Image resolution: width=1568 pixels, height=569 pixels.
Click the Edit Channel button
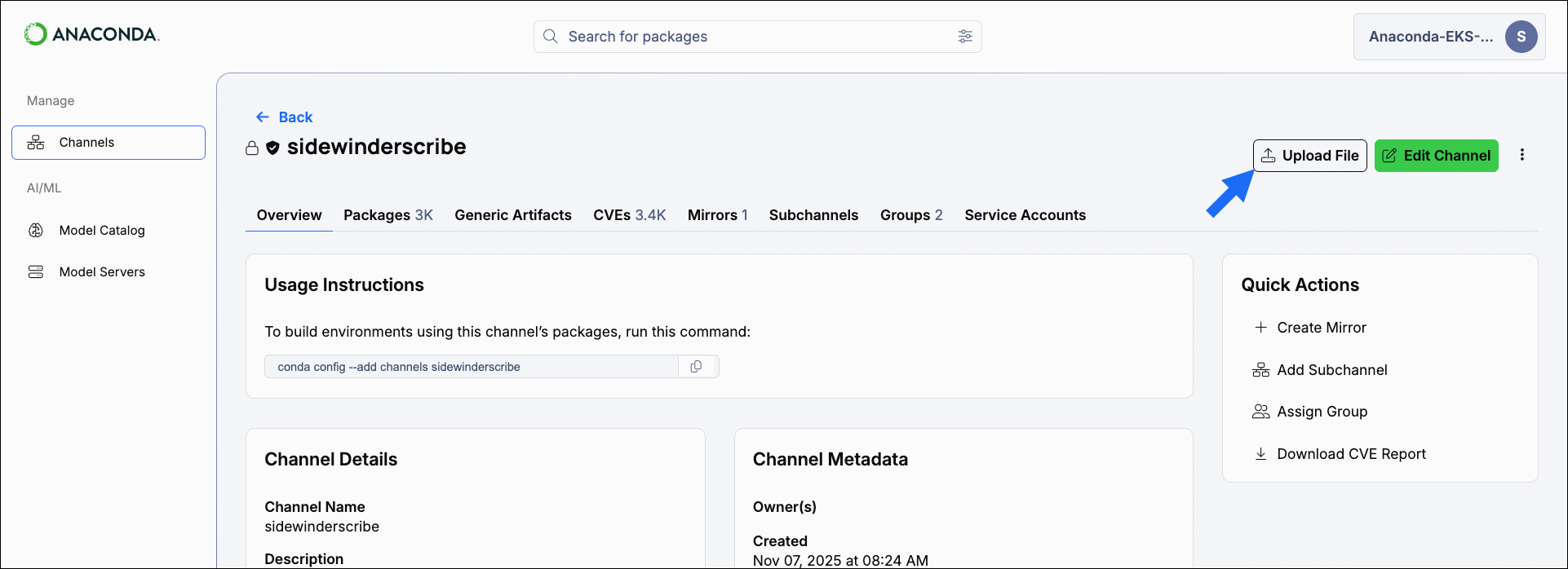tap(1437, 156)
